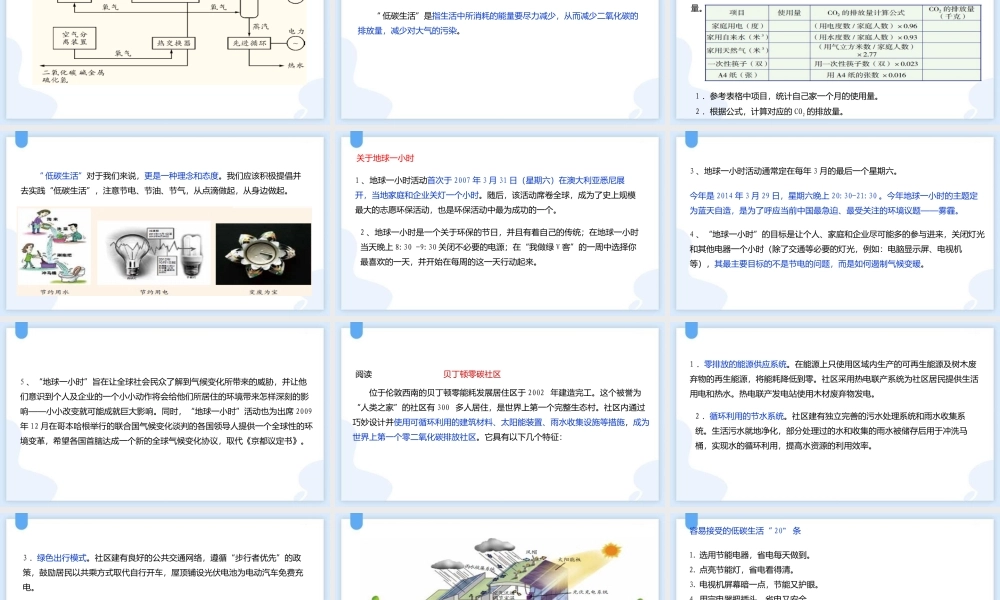Click the blue text 零排放的能源供应系统
The width and height of the screenshot is (1000, 600).
[746, 365]
